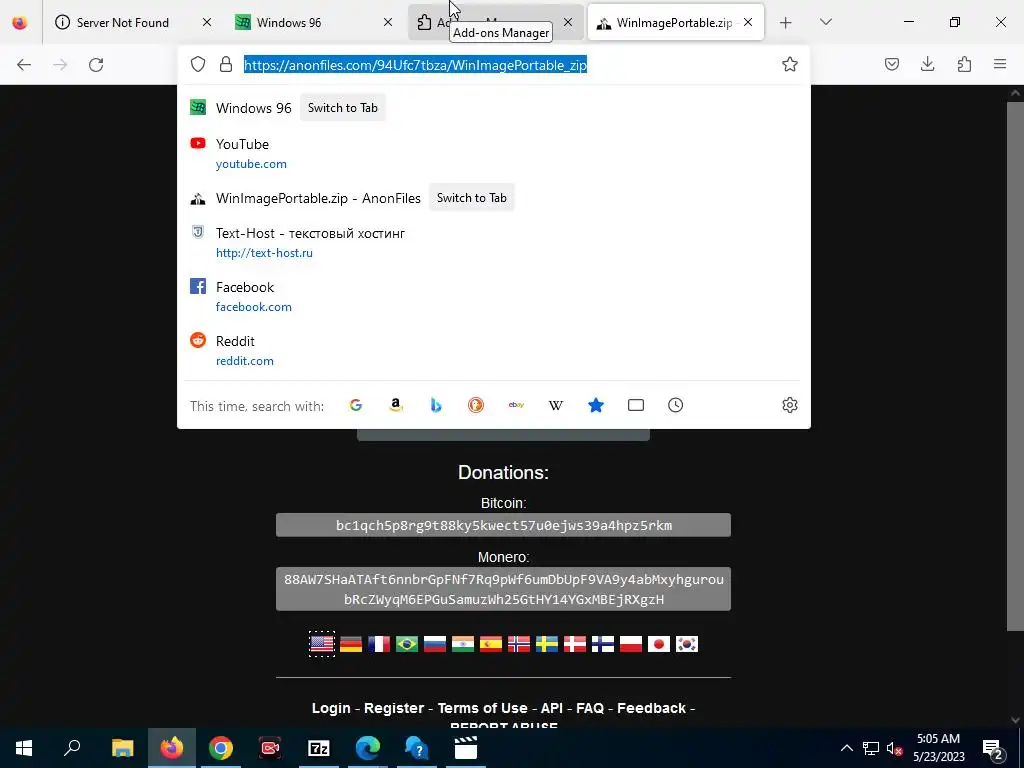Click Switch to Tab for WinImagePortable.zip
Screen dimensions: 1024x768
tap(472, 198)
